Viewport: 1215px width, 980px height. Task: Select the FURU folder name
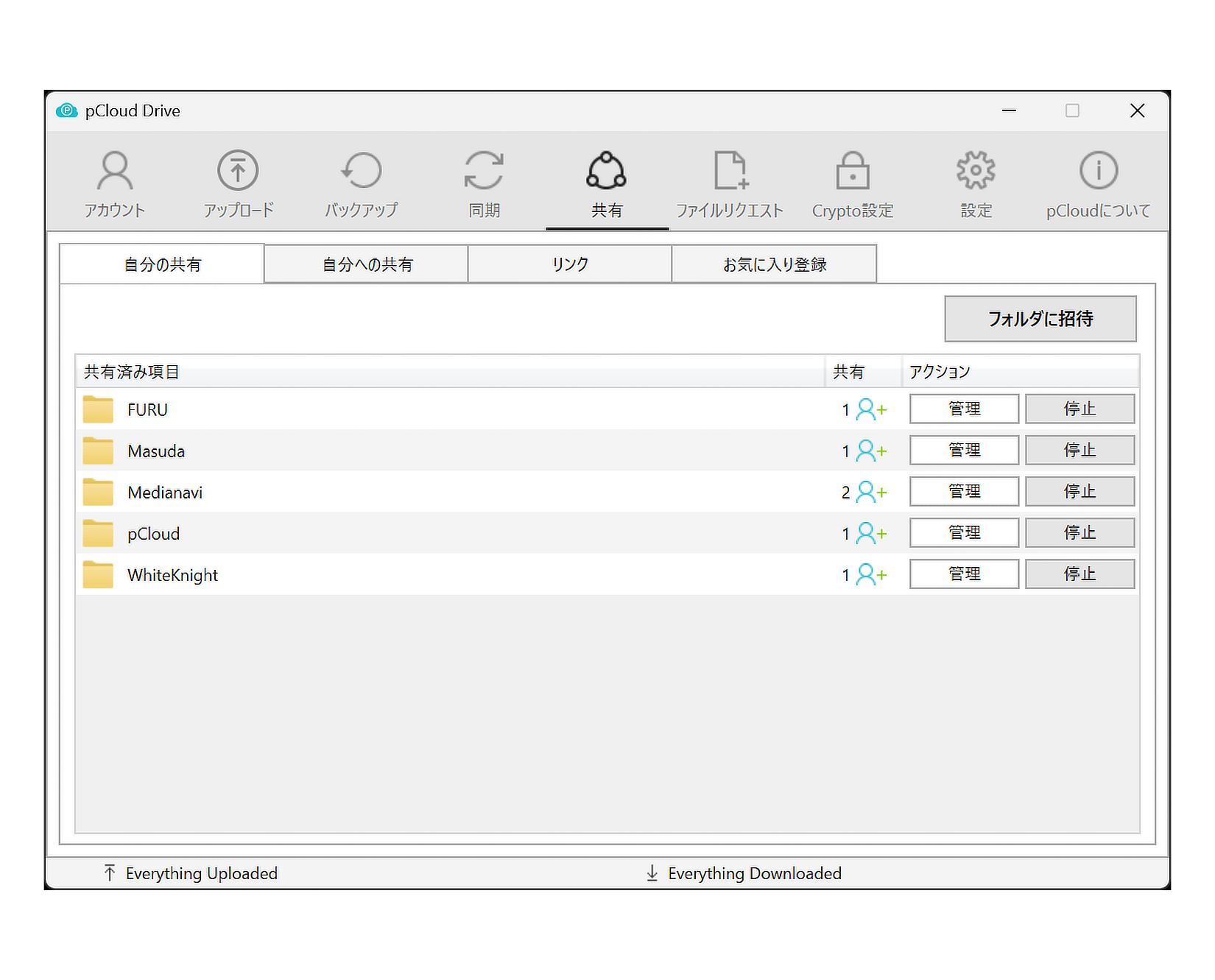coord(147,410)
